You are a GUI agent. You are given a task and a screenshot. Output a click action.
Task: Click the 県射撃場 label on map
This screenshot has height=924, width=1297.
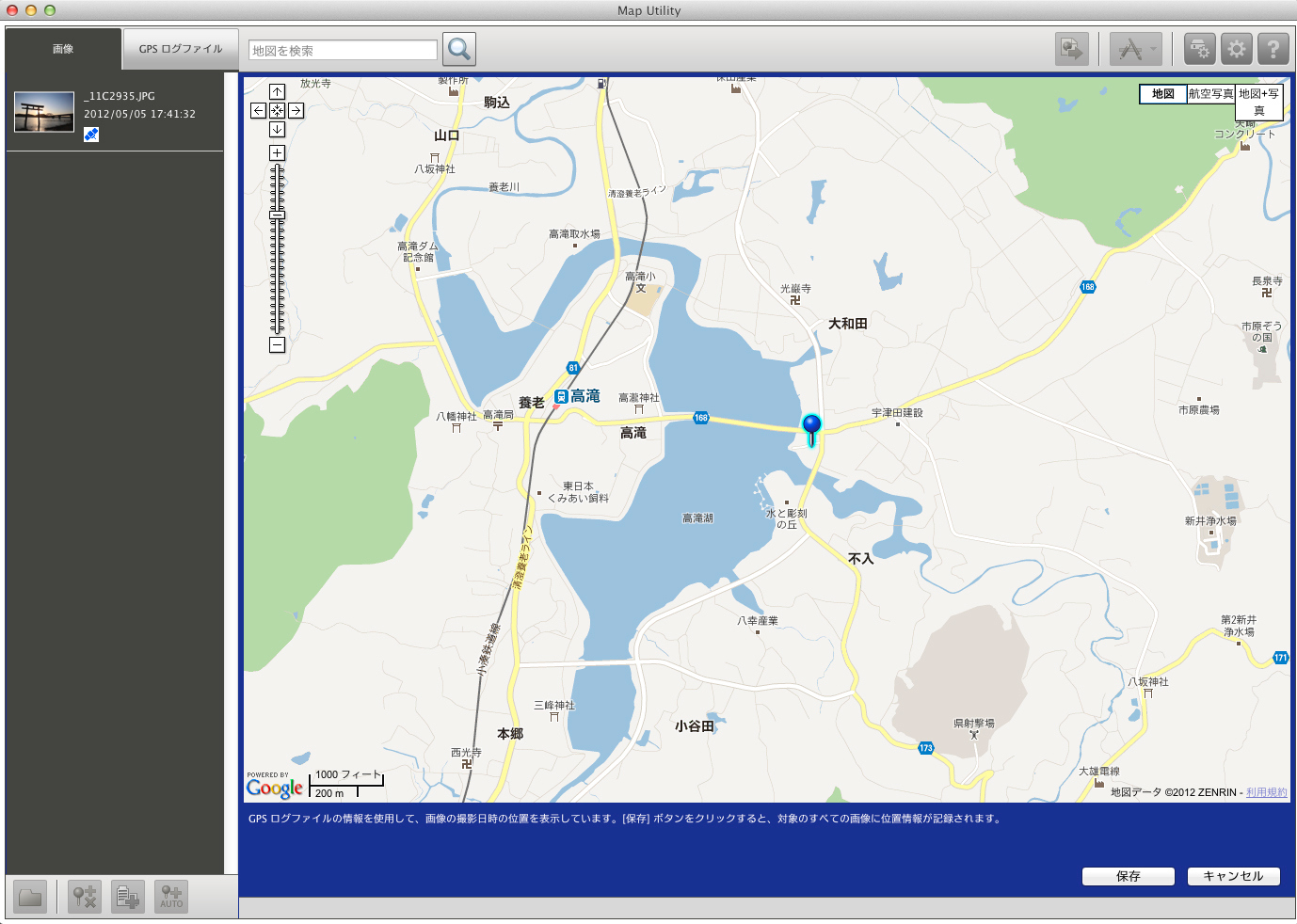coord(974,724)
